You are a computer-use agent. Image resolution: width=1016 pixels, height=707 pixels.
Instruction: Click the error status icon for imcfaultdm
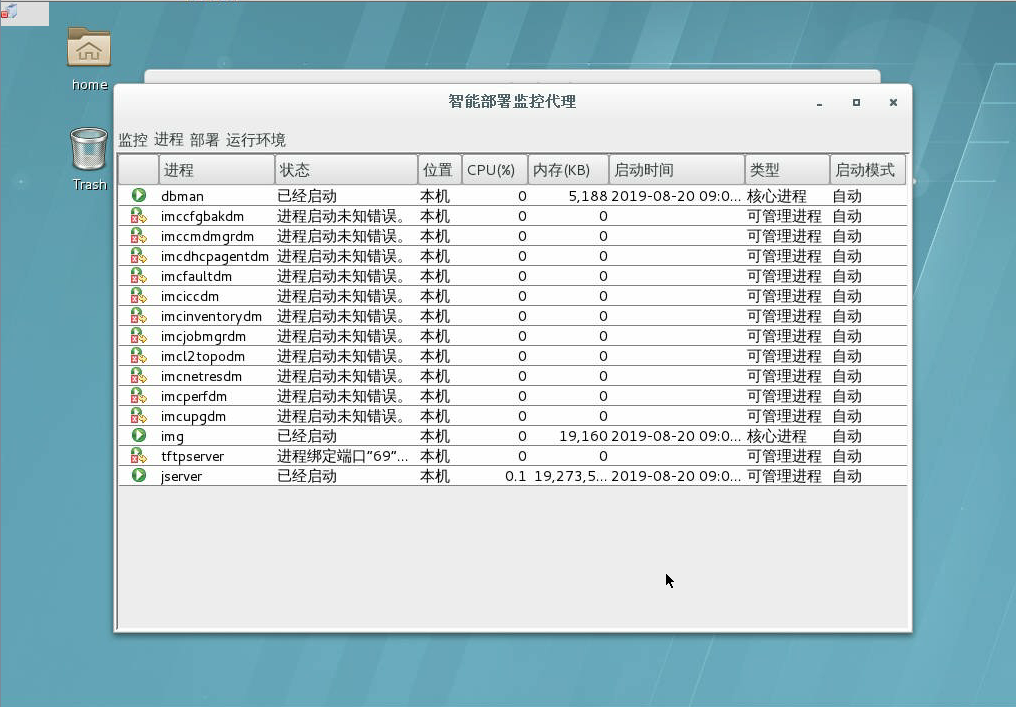pyautogui.click(x=139, y=275)
